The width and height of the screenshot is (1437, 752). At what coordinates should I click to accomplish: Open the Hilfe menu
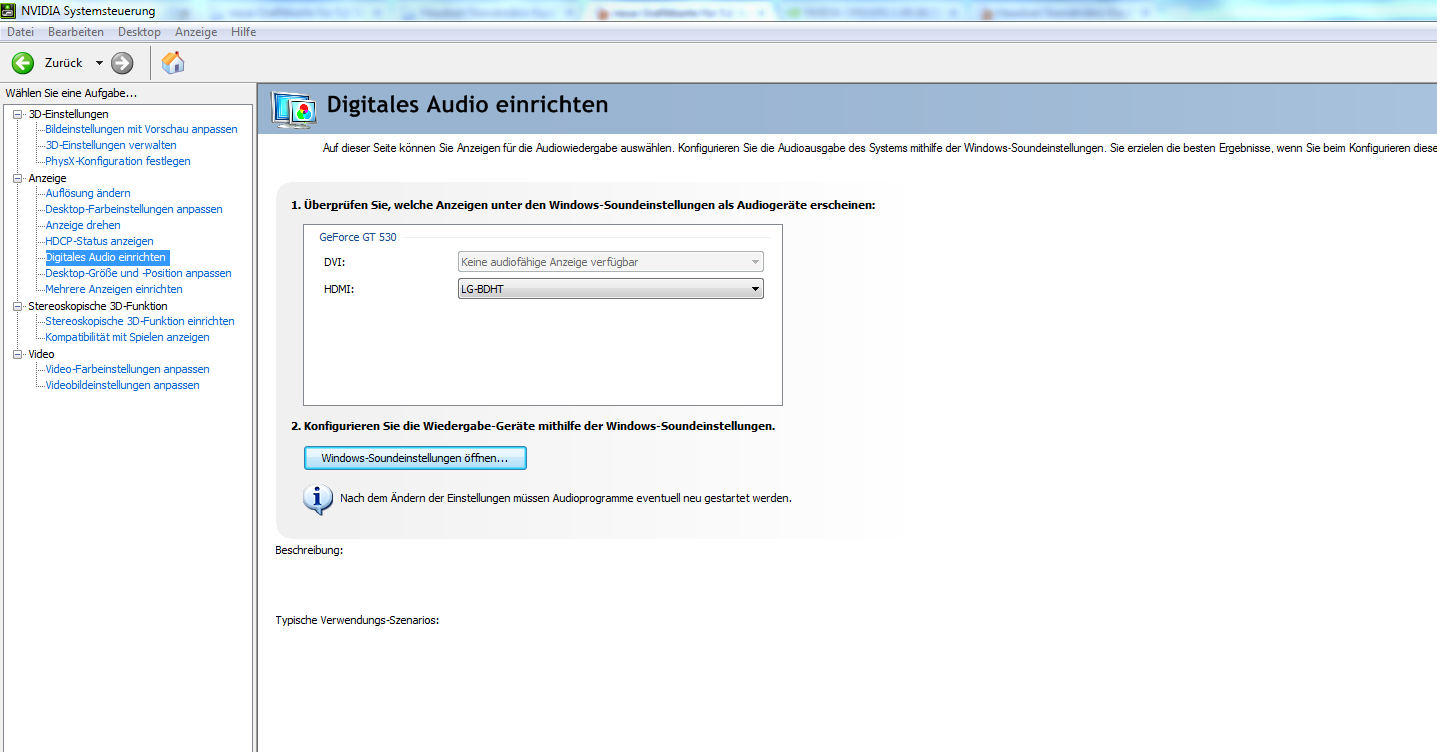tap(243, 32)
